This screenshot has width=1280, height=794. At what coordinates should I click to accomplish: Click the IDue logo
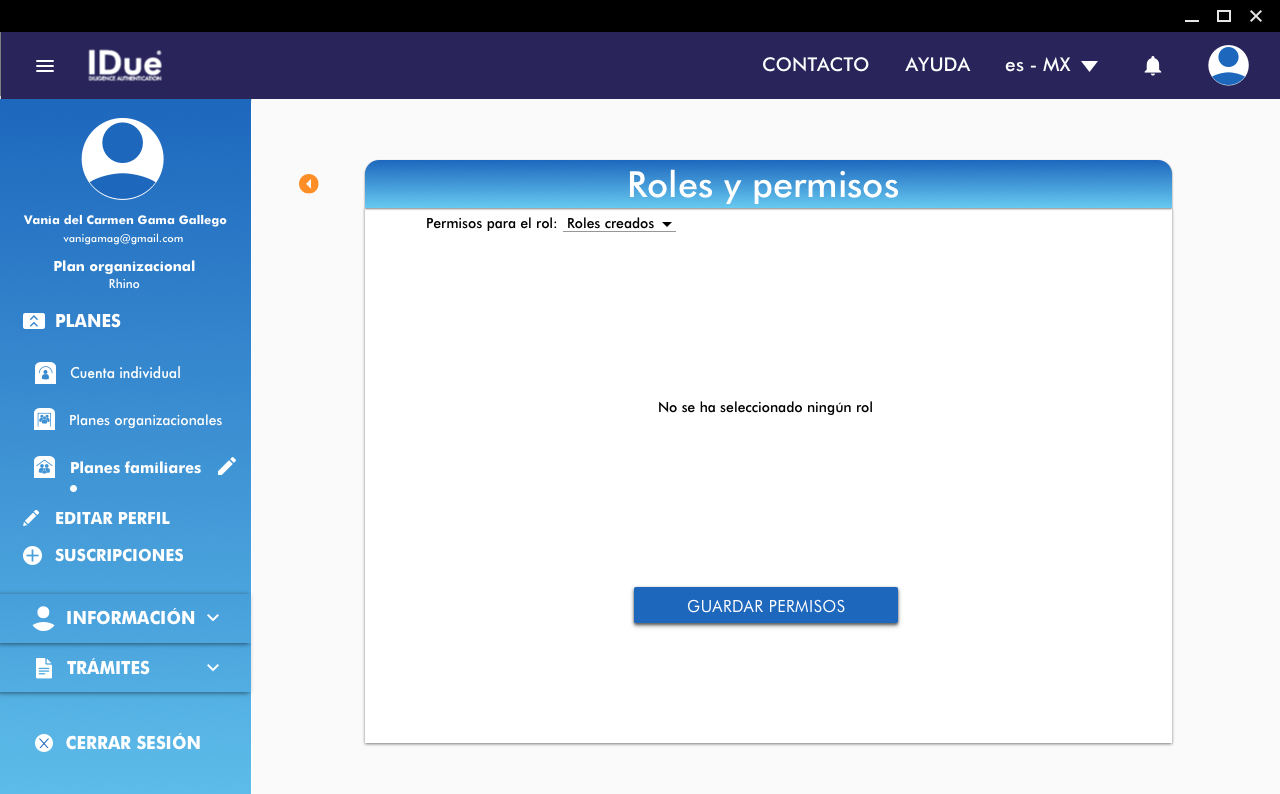point(125,65)
